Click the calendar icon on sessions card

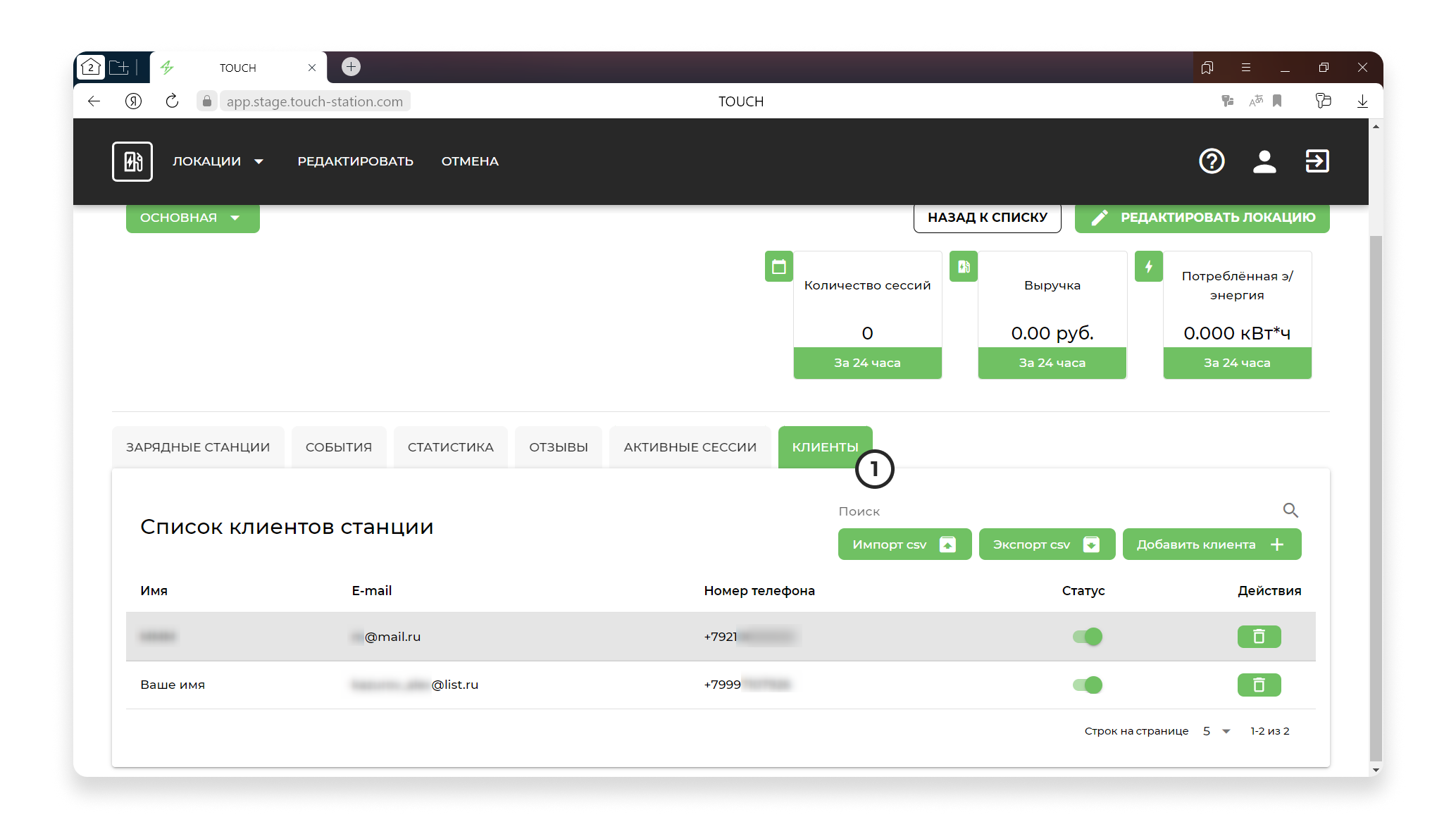[x=779, y=267]
